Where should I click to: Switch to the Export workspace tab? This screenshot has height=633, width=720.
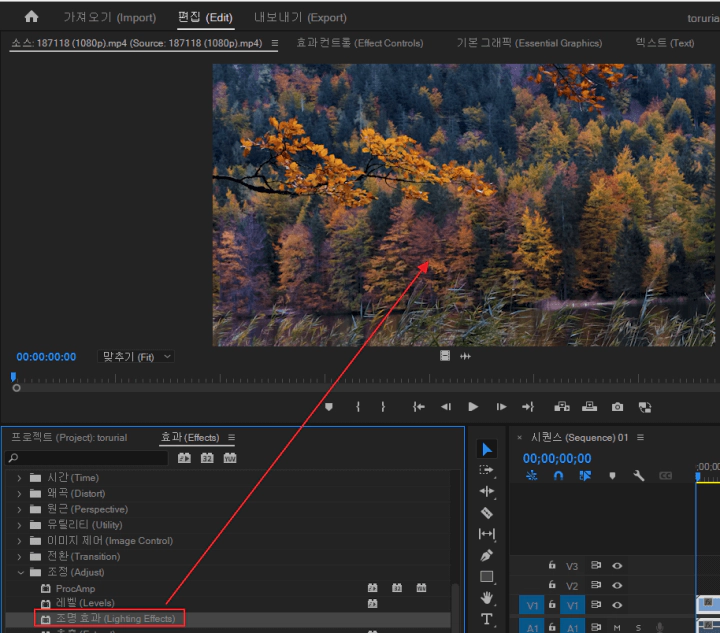pyautogui.click(x=300, y=17)
